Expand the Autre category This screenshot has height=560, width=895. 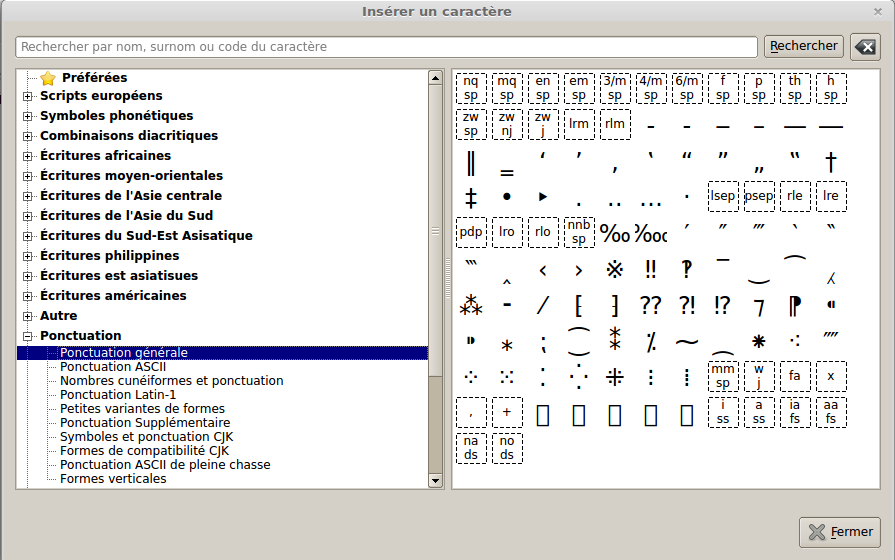[x=27, y=316]
